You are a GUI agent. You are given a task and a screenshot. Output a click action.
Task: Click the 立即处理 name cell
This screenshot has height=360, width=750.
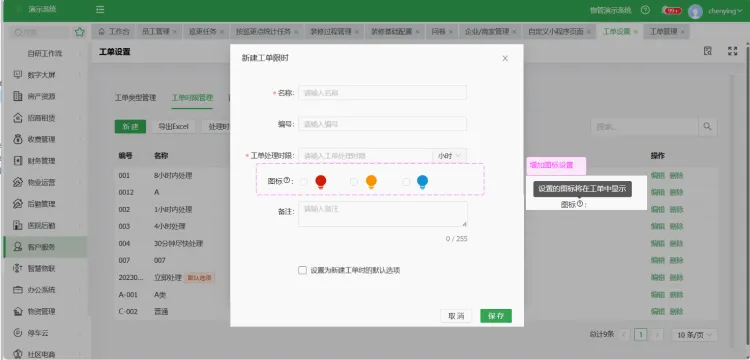click(x=168, y=278)
